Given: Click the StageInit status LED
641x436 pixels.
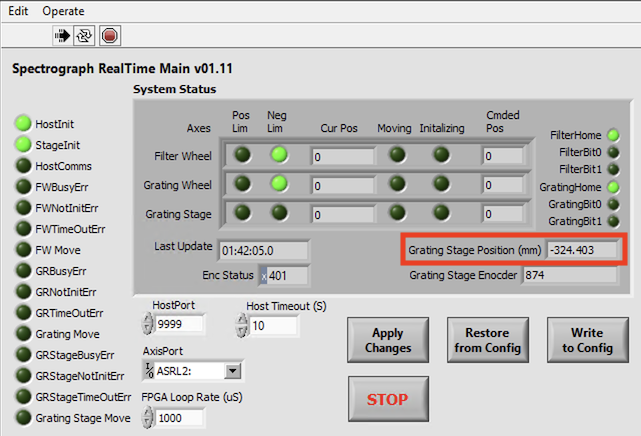Looking at the screenshot, I should click(23, 145).
